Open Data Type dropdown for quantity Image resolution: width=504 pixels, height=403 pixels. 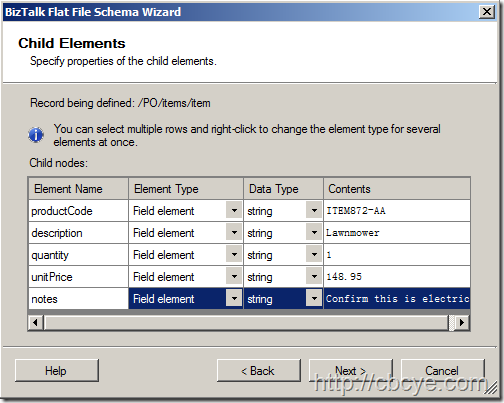pyautogui.click(x=314, y=255)
